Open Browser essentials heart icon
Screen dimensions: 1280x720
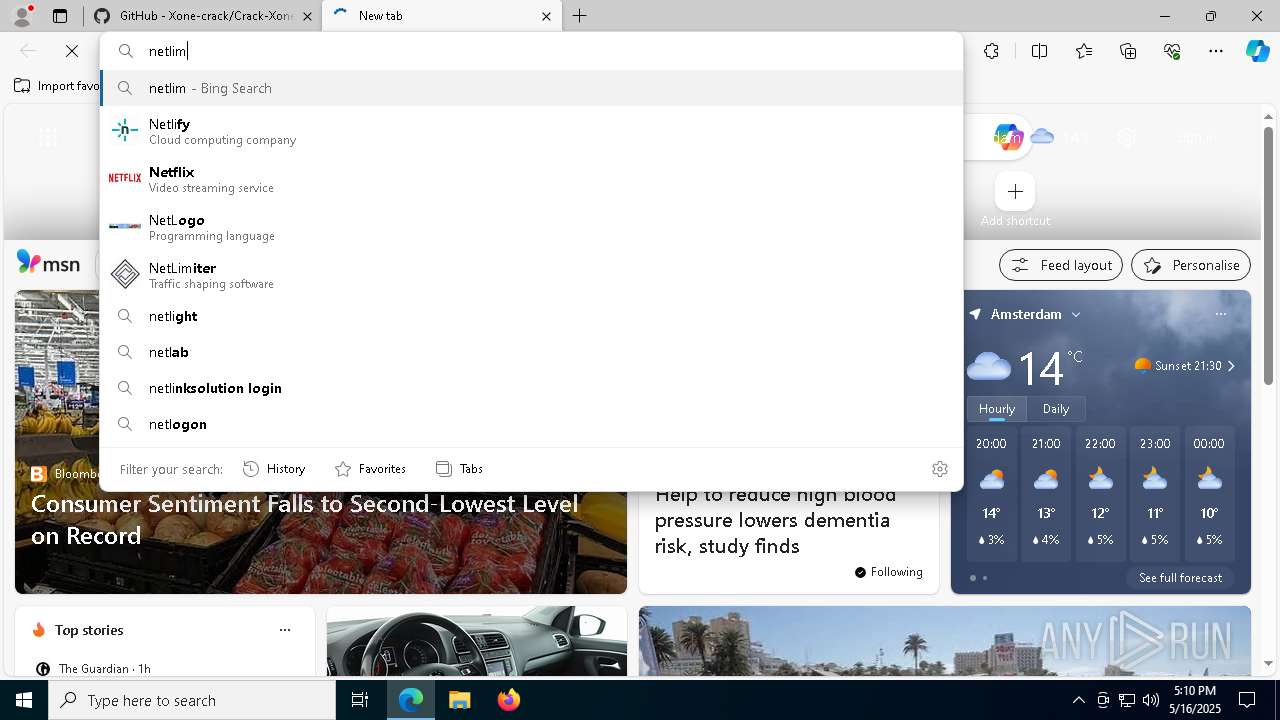click(1172, 51)
